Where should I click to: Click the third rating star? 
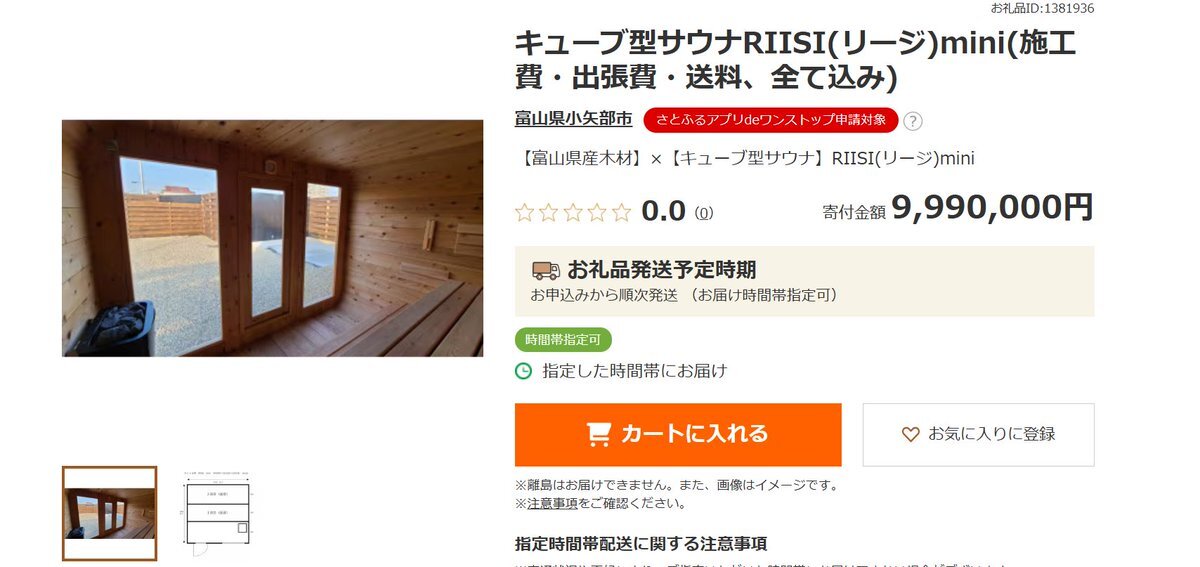(x=572, y=212)
